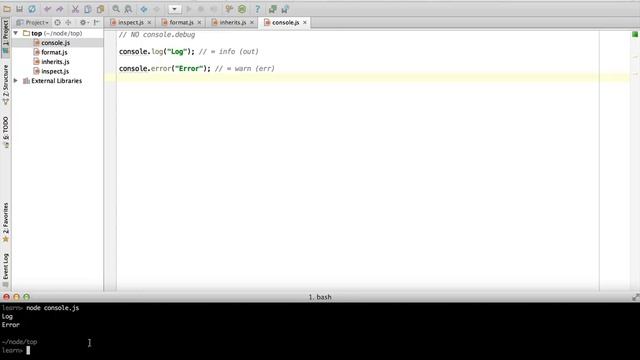Click 'node console.js' command in terminal

click(53, 308)
